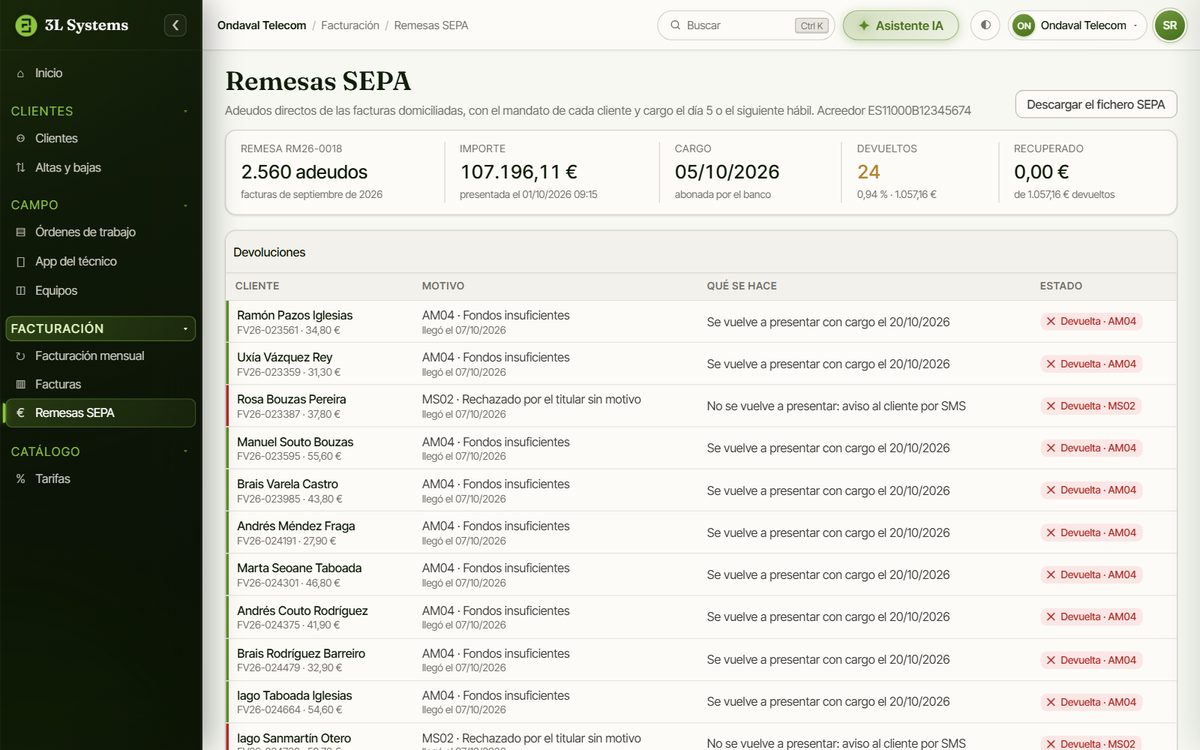The image size is (1200, 750).
Task: Open Órdenes de trabajo page
Action: 100,232
